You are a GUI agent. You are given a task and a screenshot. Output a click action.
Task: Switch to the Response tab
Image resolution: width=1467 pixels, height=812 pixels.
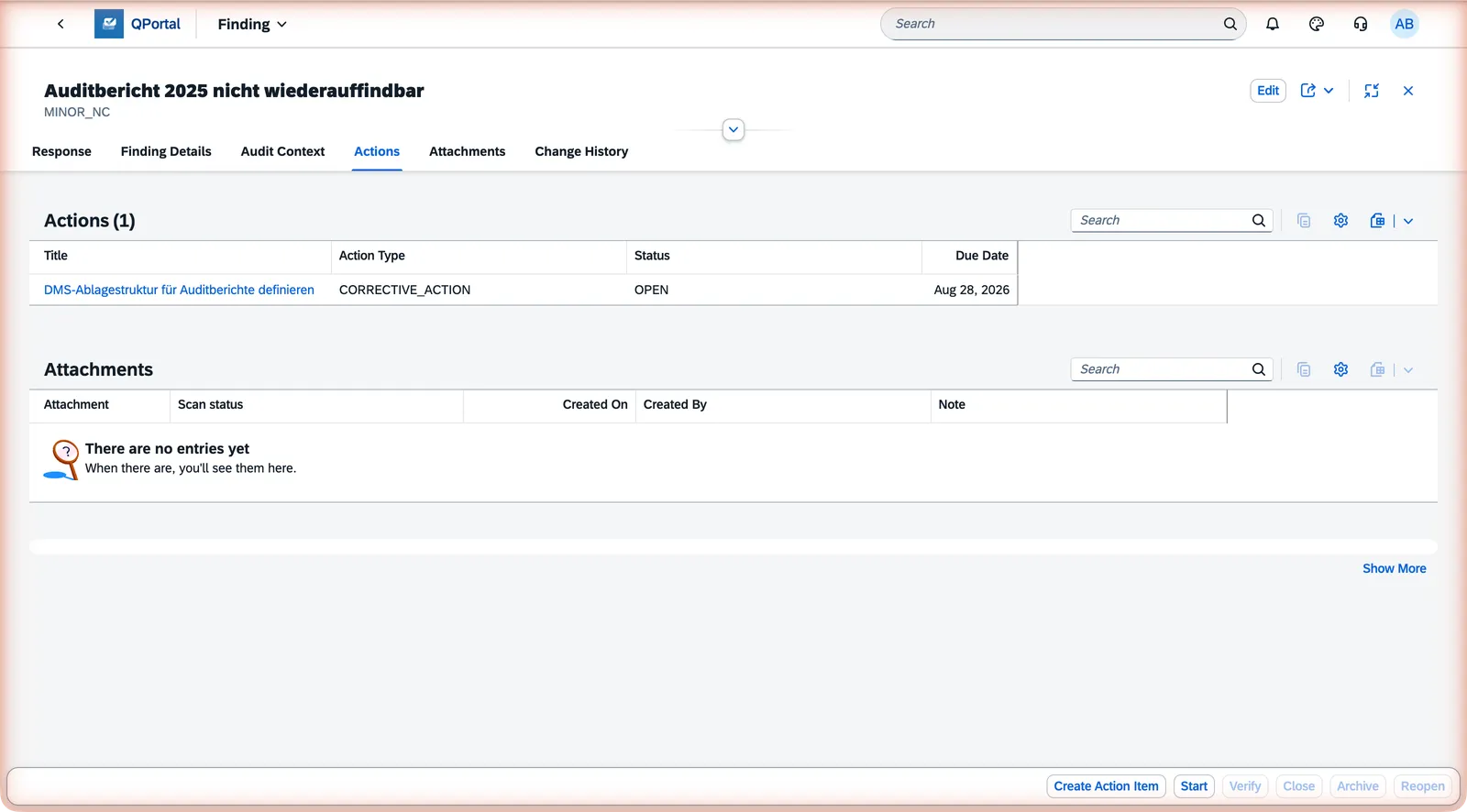[61, 151]
